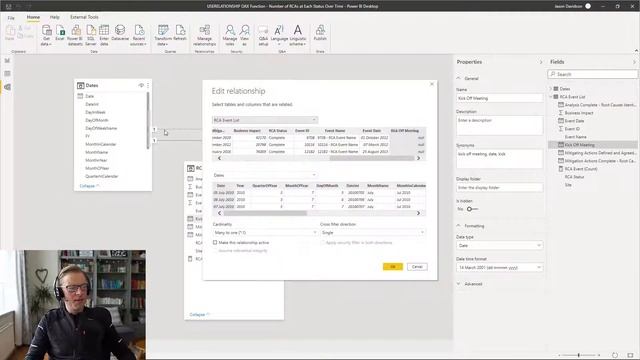Open the Get data menu
640x360 pixels.
[x=46, y=35]
